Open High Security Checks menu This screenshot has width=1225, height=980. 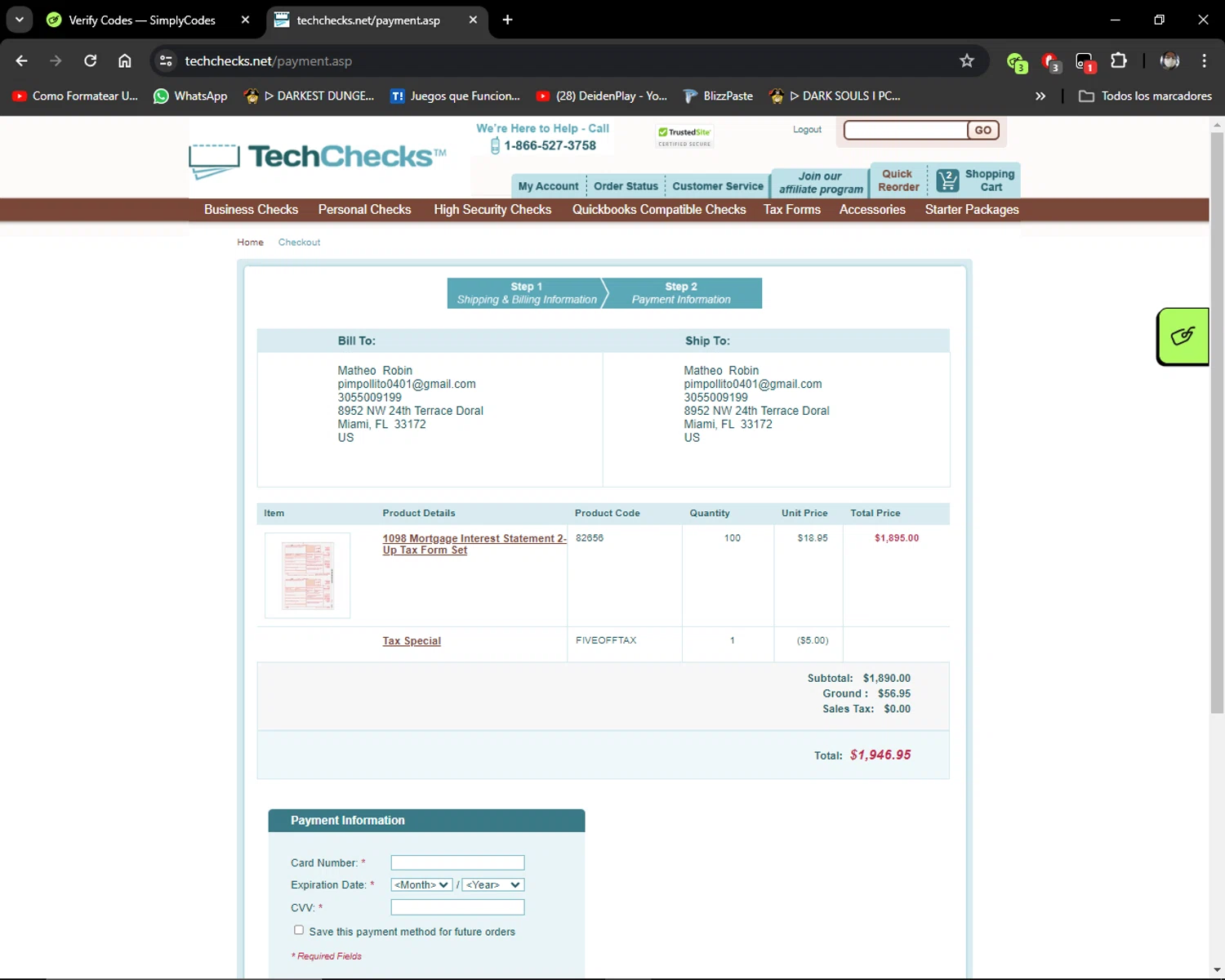coord(492,210)
